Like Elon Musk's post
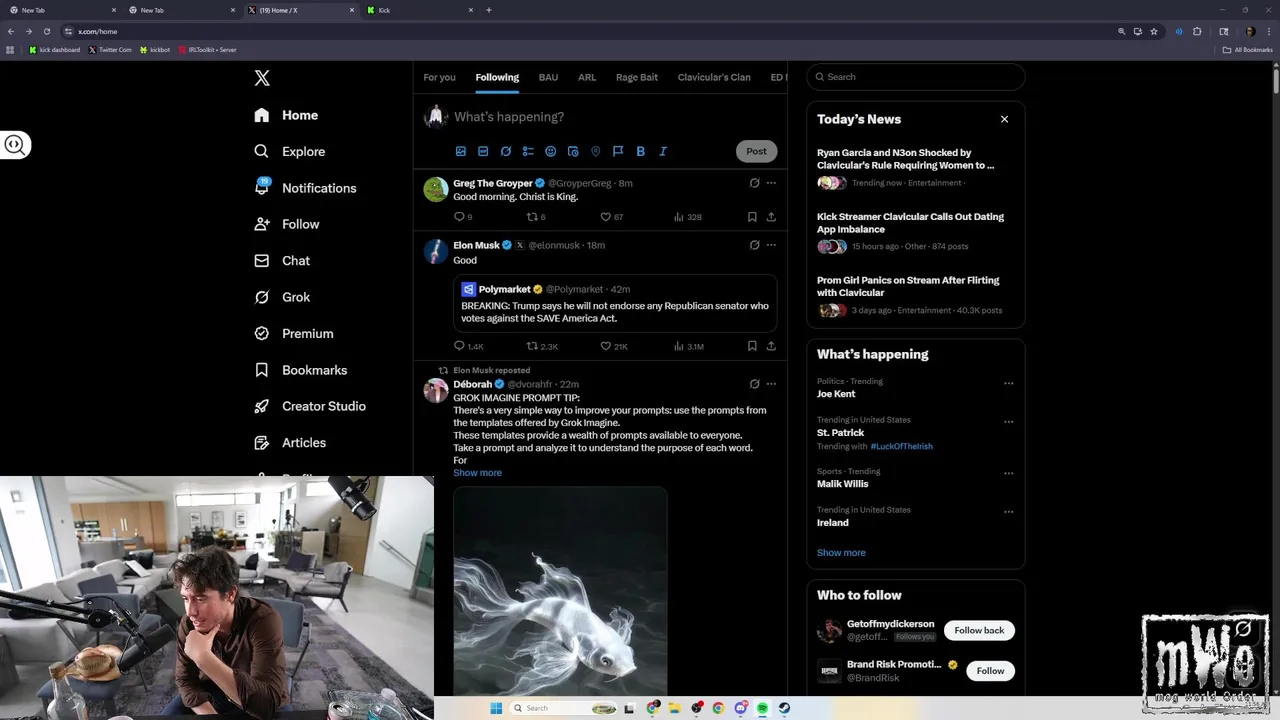The height and width of the screenshot is (720, 1280). (x=605, y=346)
